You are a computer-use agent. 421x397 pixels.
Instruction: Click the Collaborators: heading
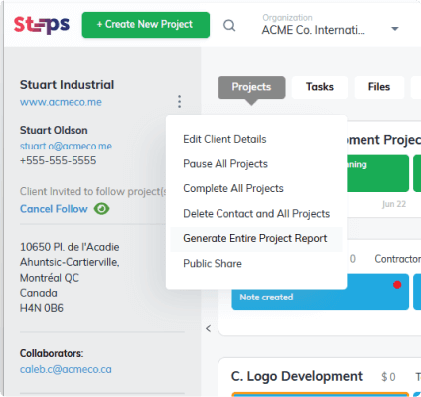coord(51,353)
